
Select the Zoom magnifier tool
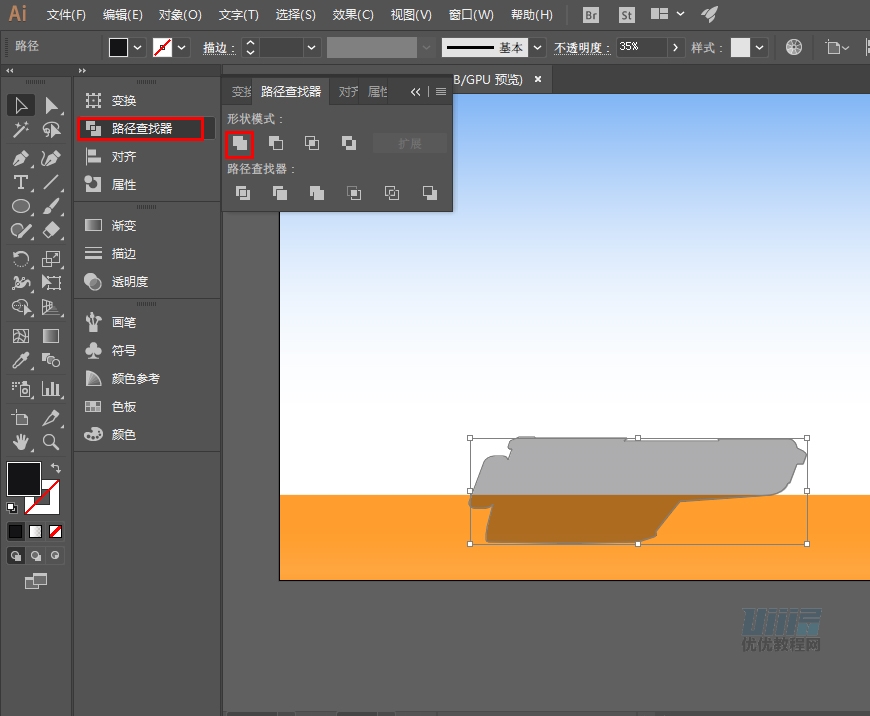coord(51,441)
